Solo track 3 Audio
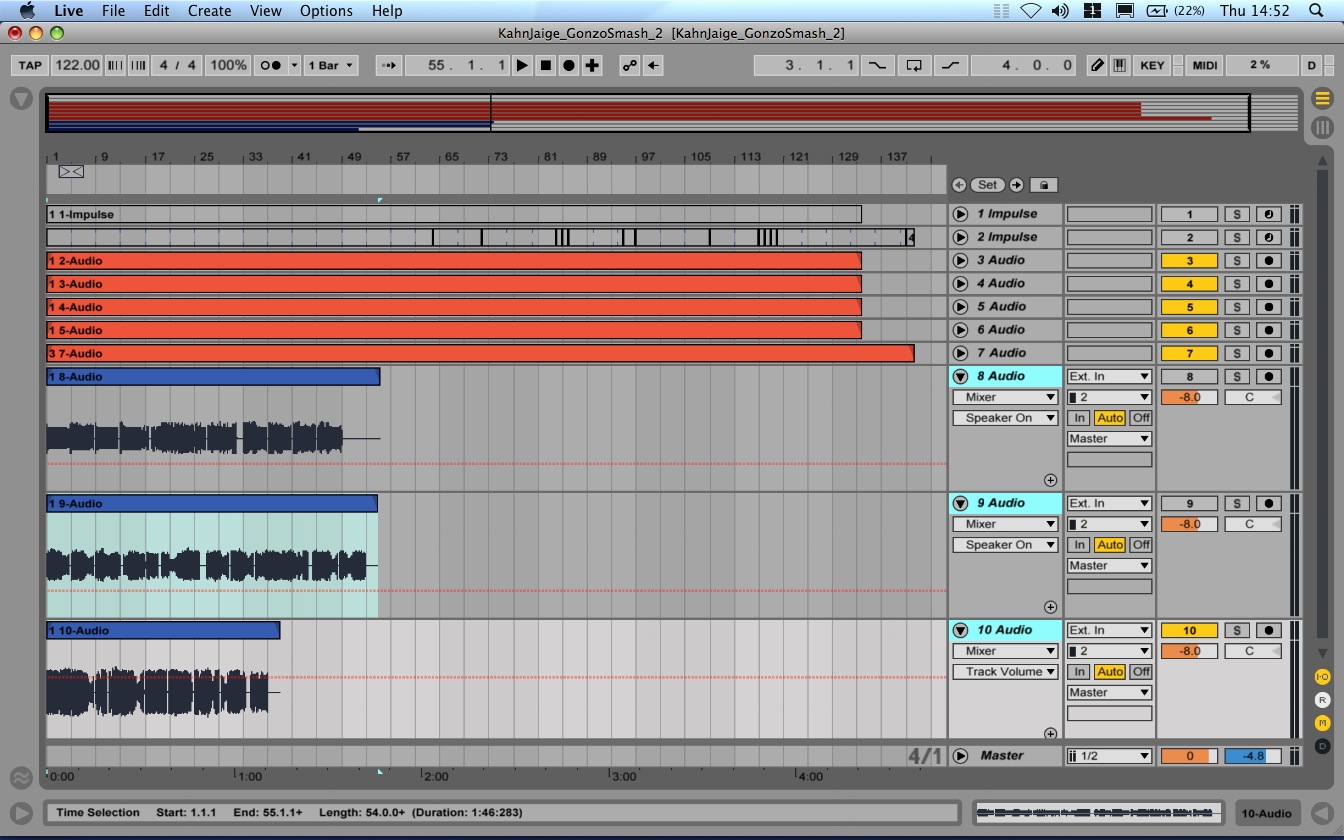 [1237, 261]
